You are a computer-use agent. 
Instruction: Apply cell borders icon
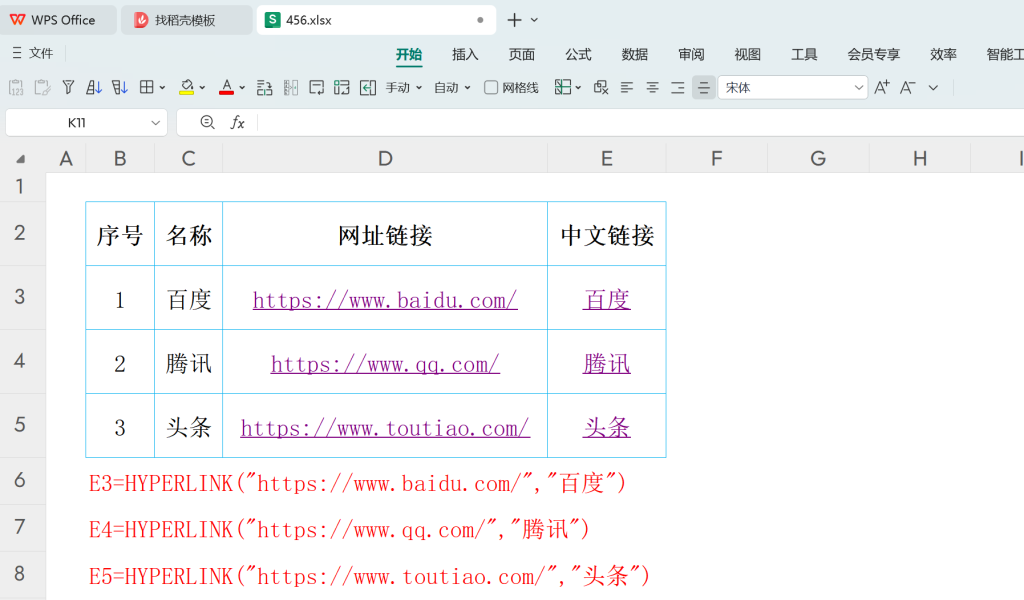point(147,87)
